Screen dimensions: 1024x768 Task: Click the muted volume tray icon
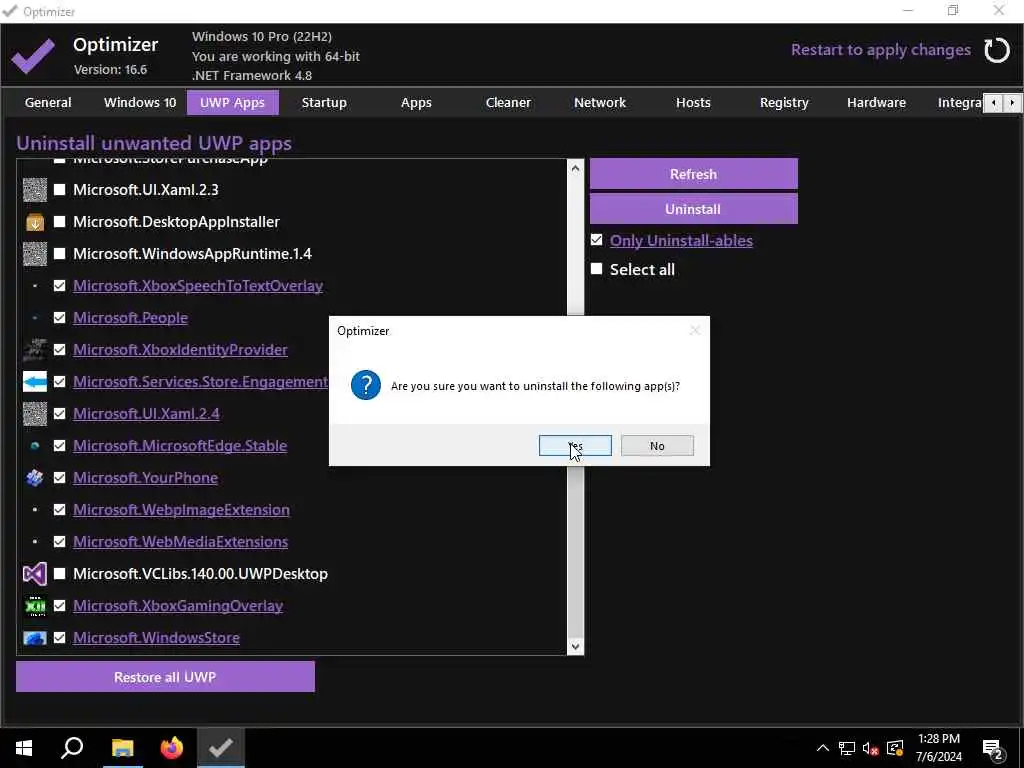[x=870, y=748]
